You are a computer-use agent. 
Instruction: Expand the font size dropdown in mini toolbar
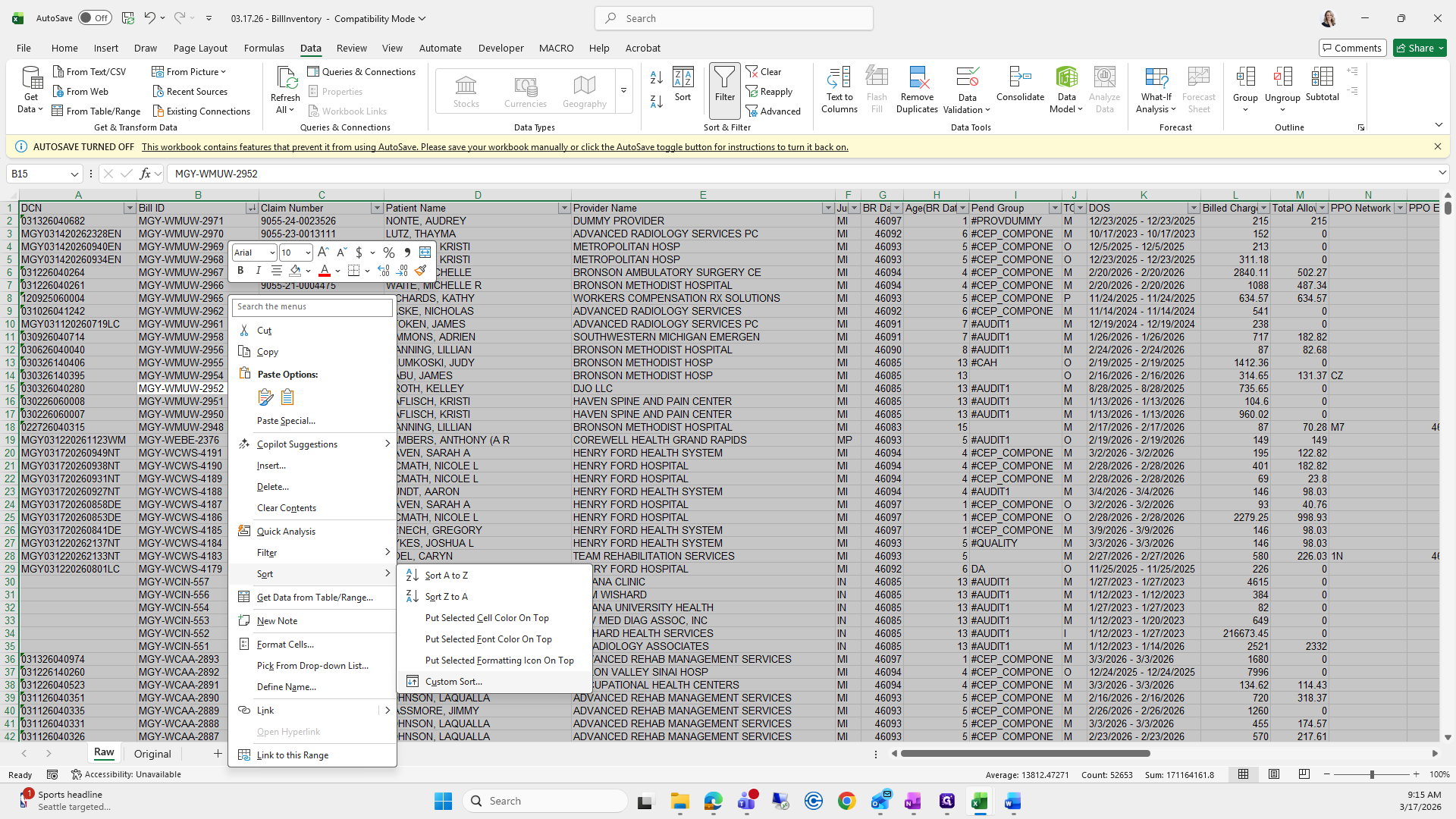click(307, 253)
